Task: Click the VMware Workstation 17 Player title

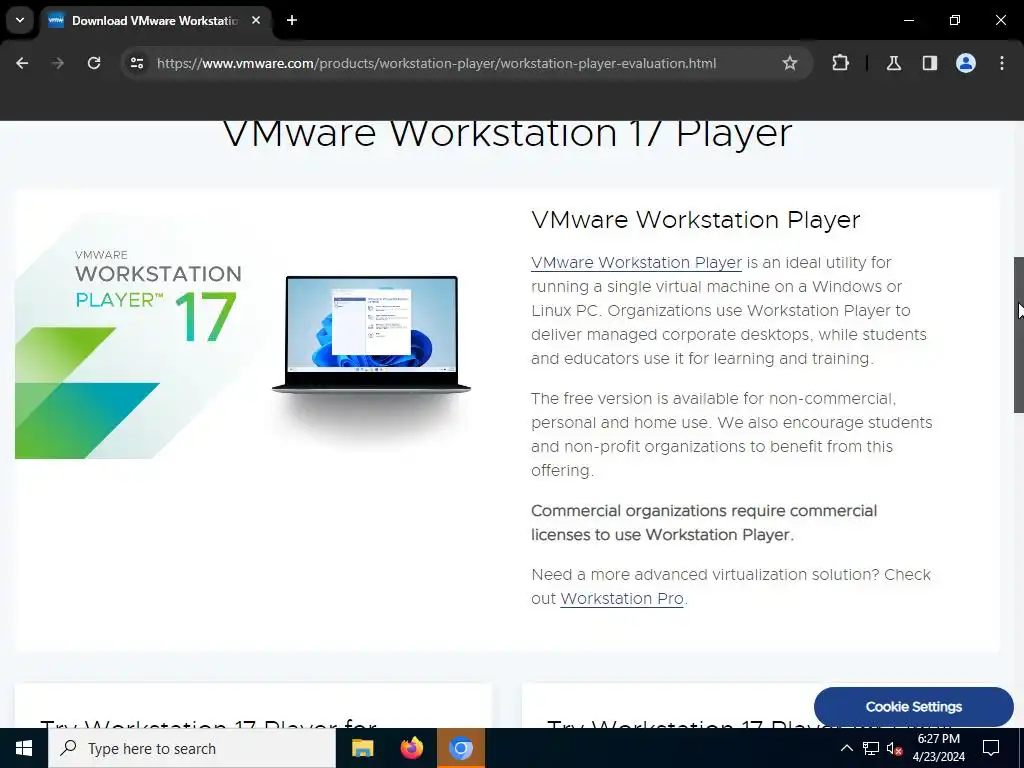Action: point(507,133)
